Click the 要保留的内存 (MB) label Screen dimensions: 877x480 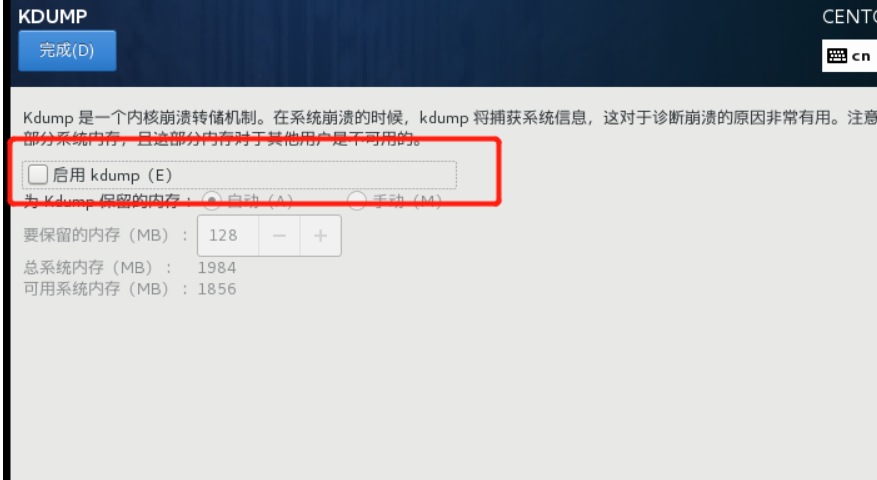105,235
